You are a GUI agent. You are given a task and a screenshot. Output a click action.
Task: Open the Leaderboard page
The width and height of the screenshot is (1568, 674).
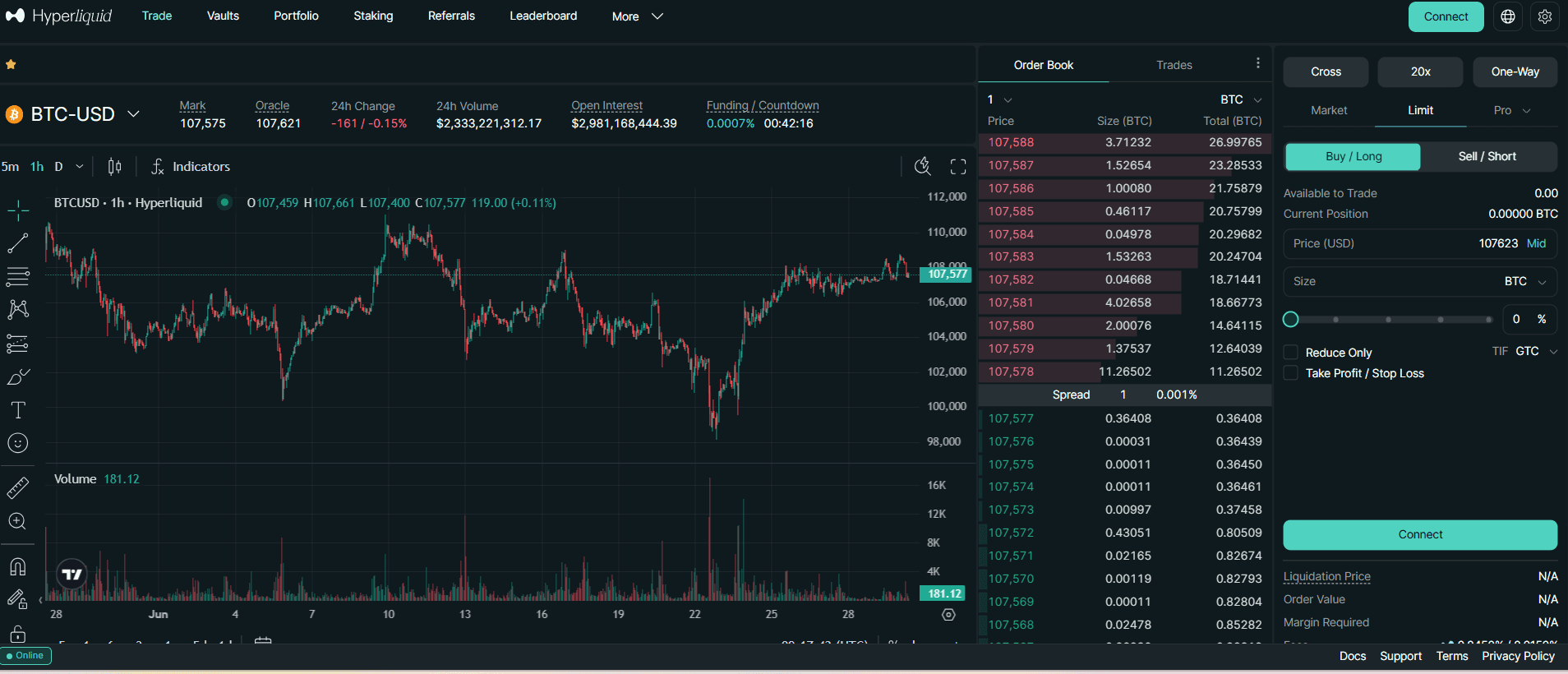pyautogui.click(x=543, y=16)
